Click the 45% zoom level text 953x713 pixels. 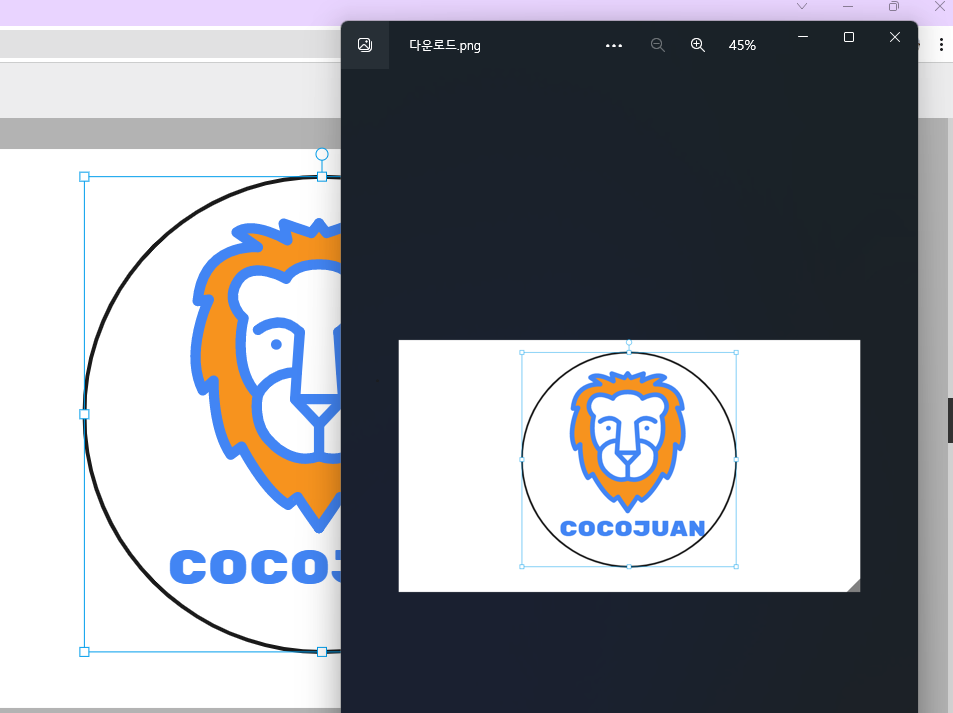coord(742,46)
